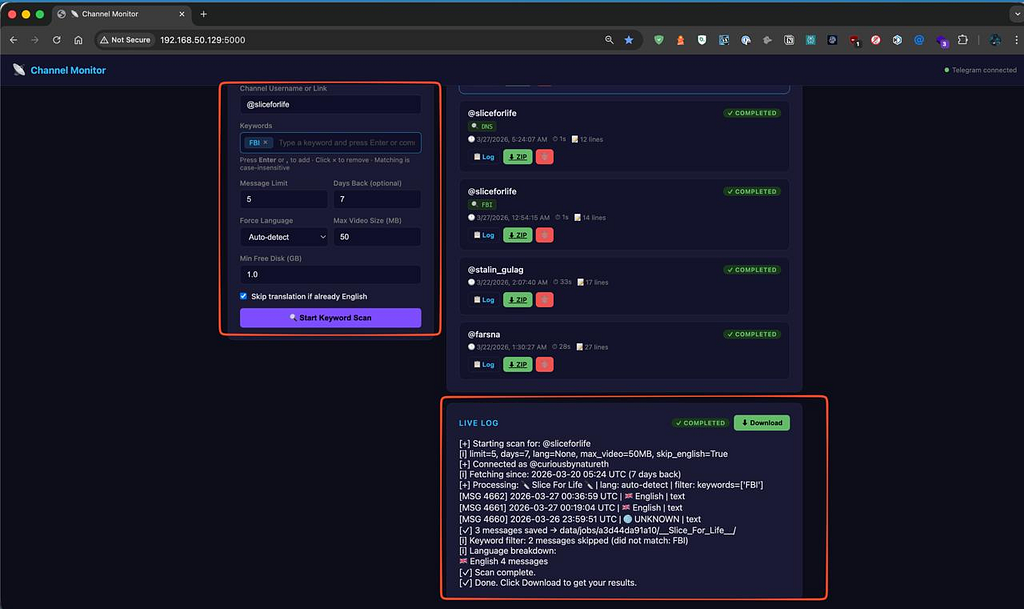Click COMPLETED badge on @farsna job

[x=752, y=334]
